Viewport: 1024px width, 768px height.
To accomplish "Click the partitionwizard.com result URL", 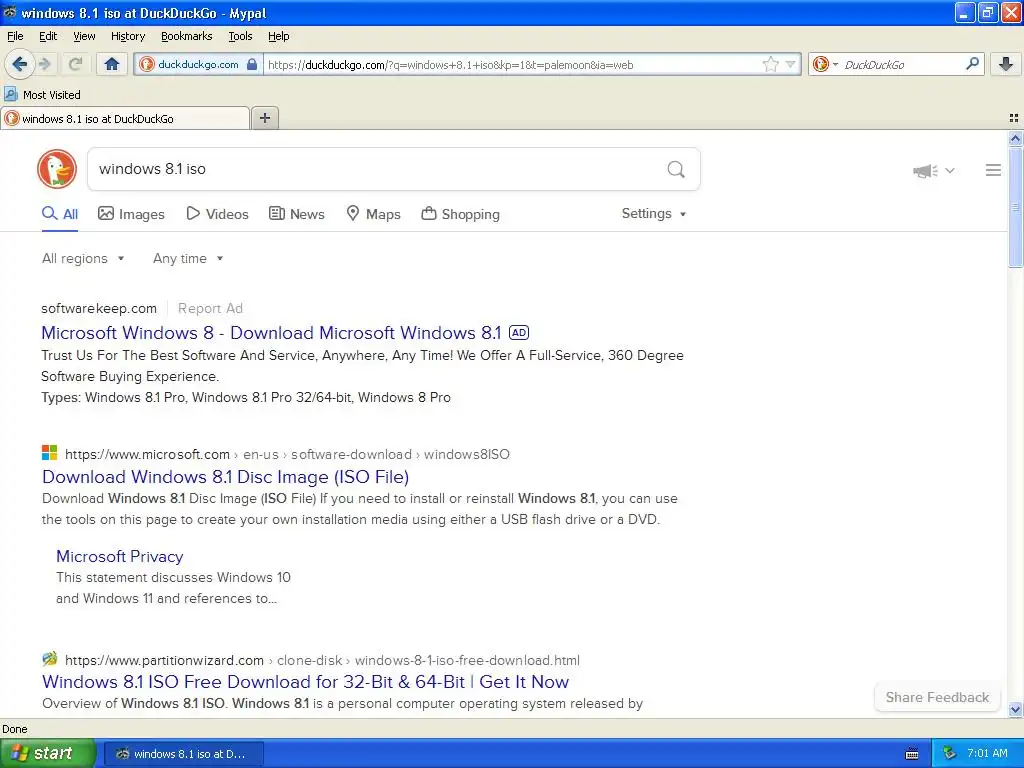I will click(322, 660).
